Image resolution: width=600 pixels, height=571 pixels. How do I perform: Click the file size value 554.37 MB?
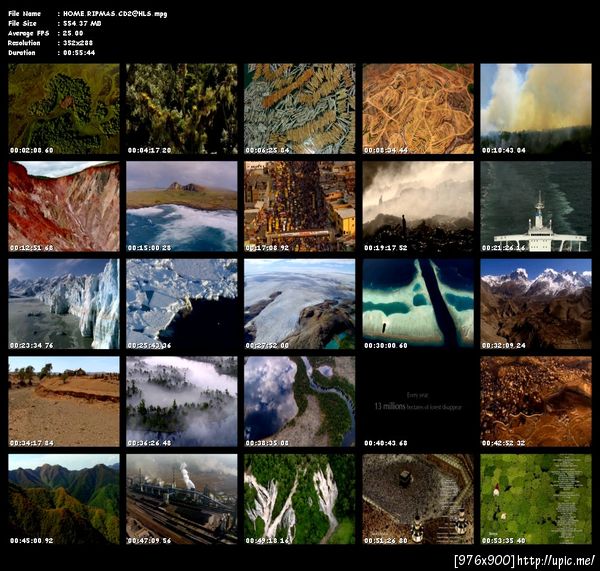(82, 23)
